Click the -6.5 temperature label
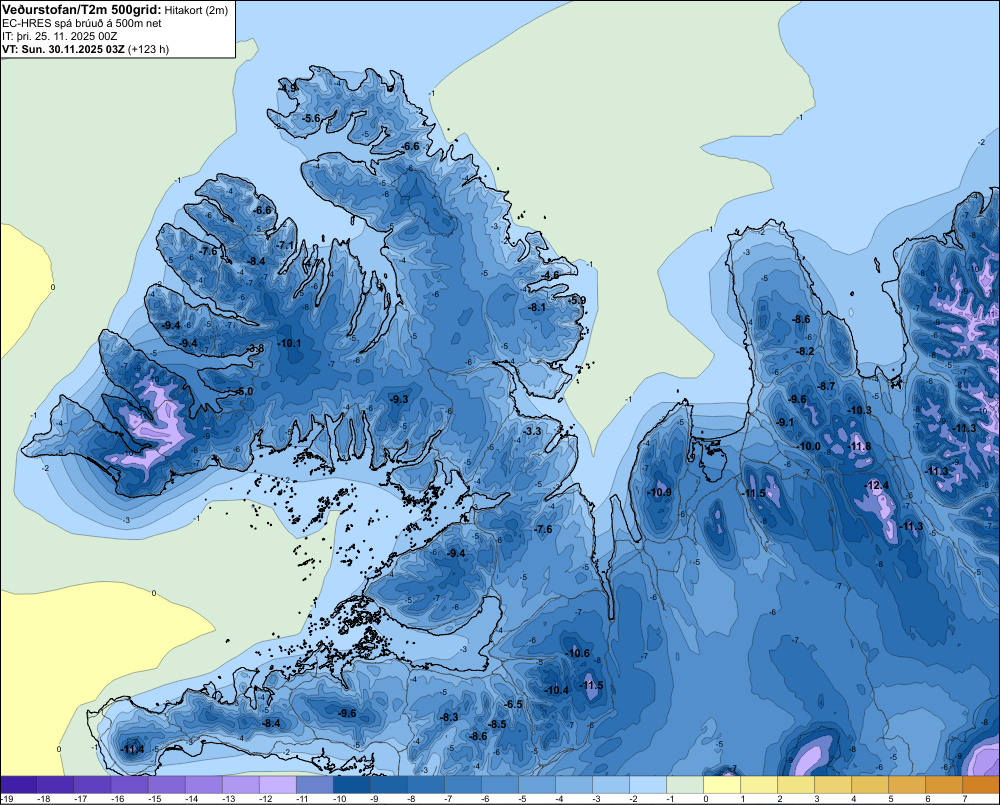The width and height of the screenshot is (1000, 805). [513, 704]
